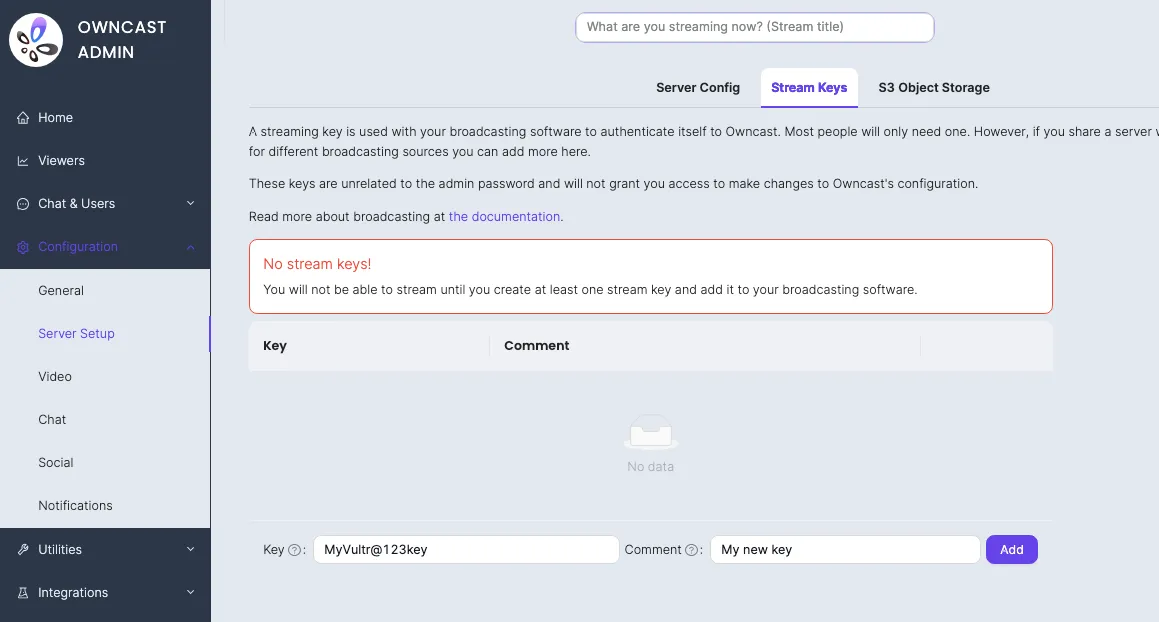The height and width of the screenshot is (622, 1159).
Task: Click the Add button
Action: (1011, 550)
